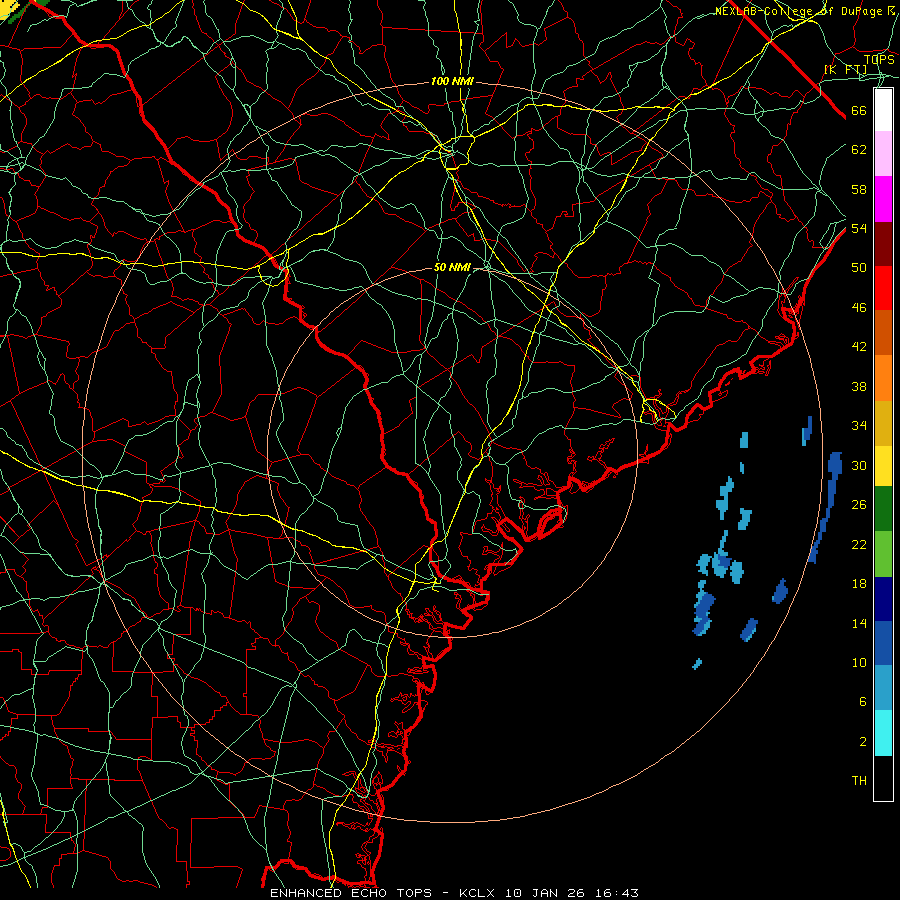
Task: Click the '14' legend value
Action: 859,623
